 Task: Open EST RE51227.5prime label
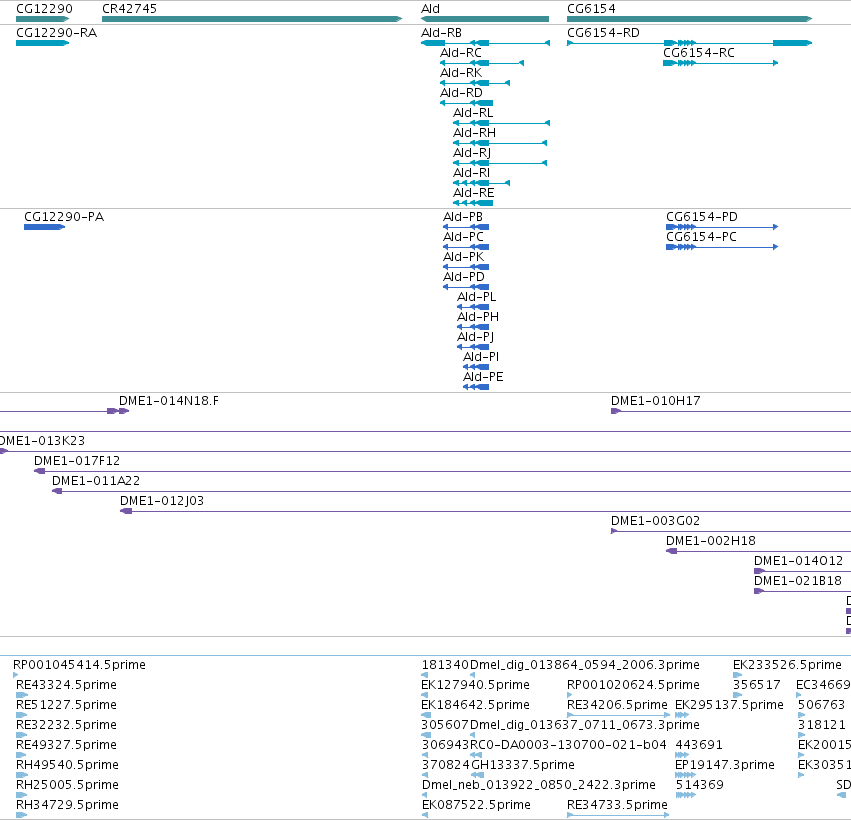click(x=66, y=705)
